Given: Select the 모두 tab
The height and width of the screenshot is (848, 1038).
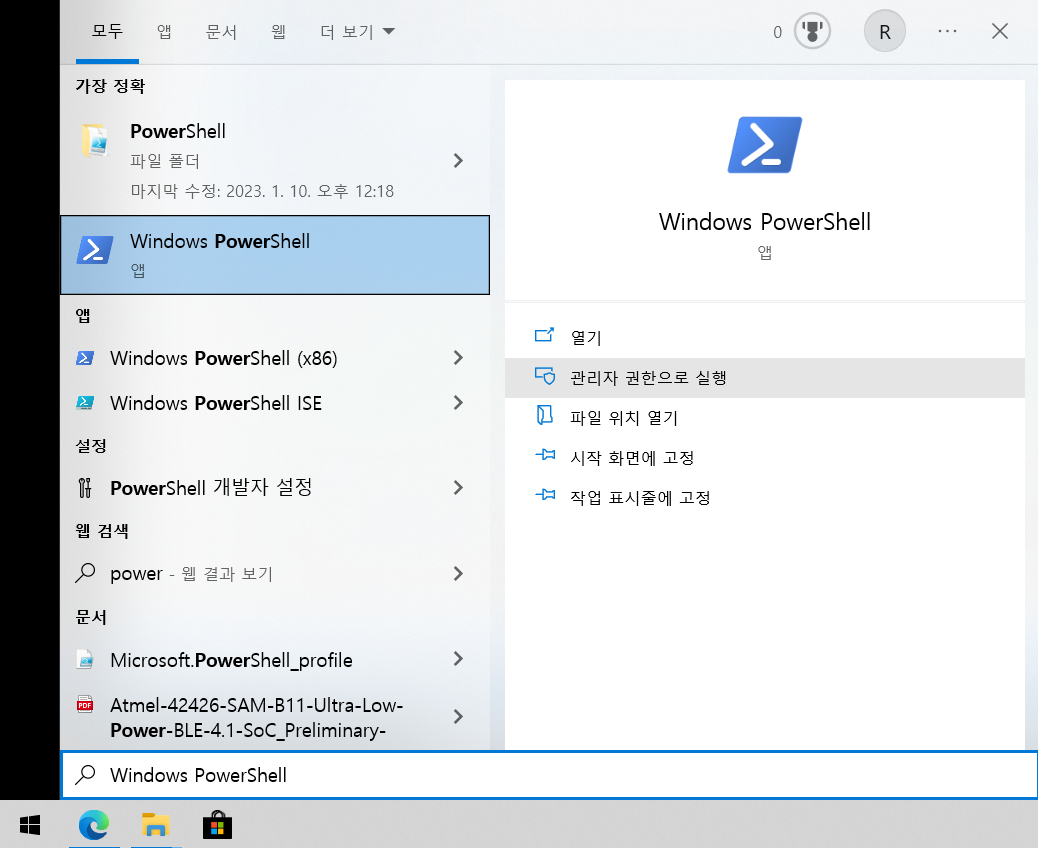Looking at the screenshot, I should pyautogui.click(x=107, y=31).
